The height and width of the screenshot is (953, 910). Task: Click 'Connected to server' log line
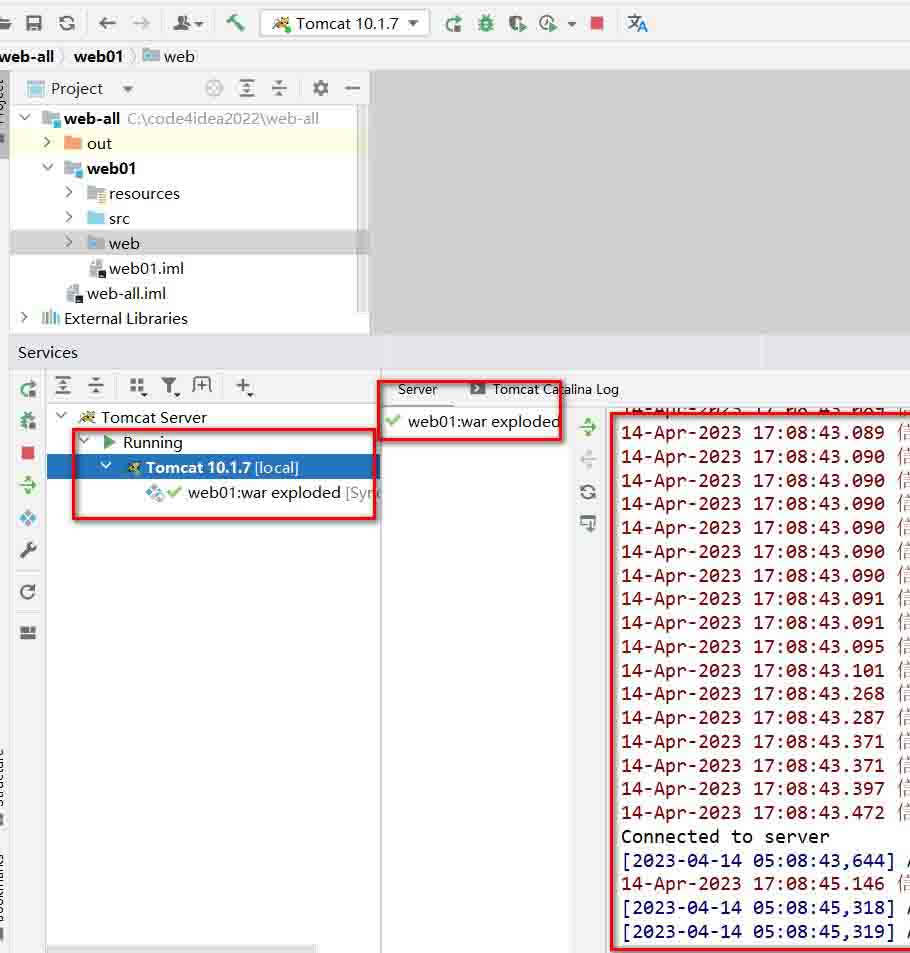[725, 837]
